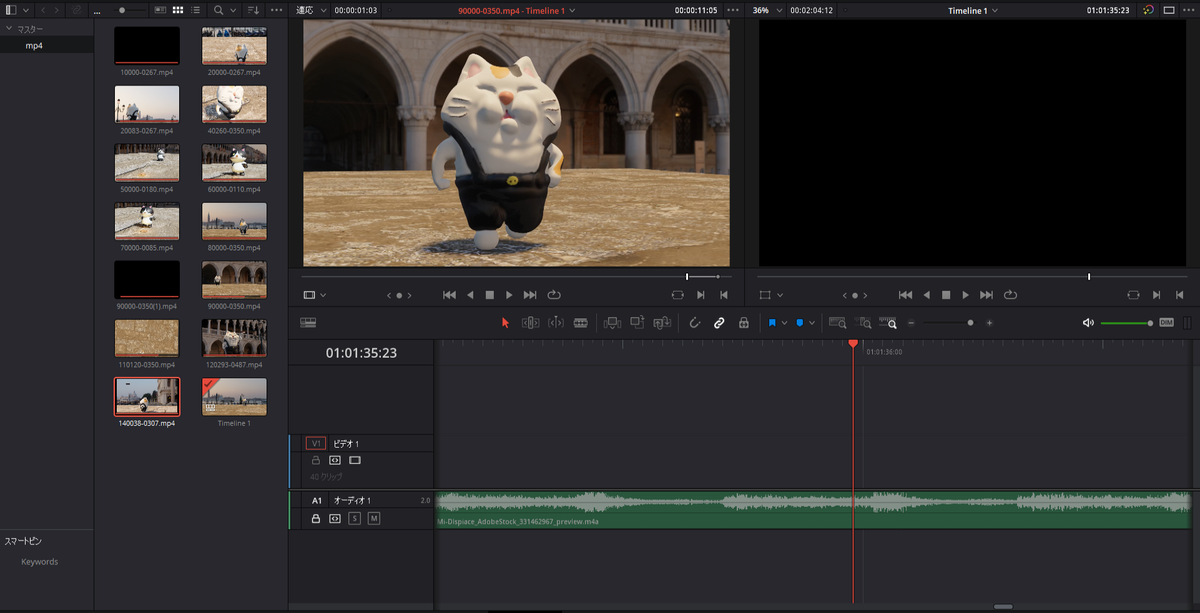Open the 36% viewer zoom dropdown
Image resolution: width=1200 pixels, height=613 pixels.
pos(767,10)
